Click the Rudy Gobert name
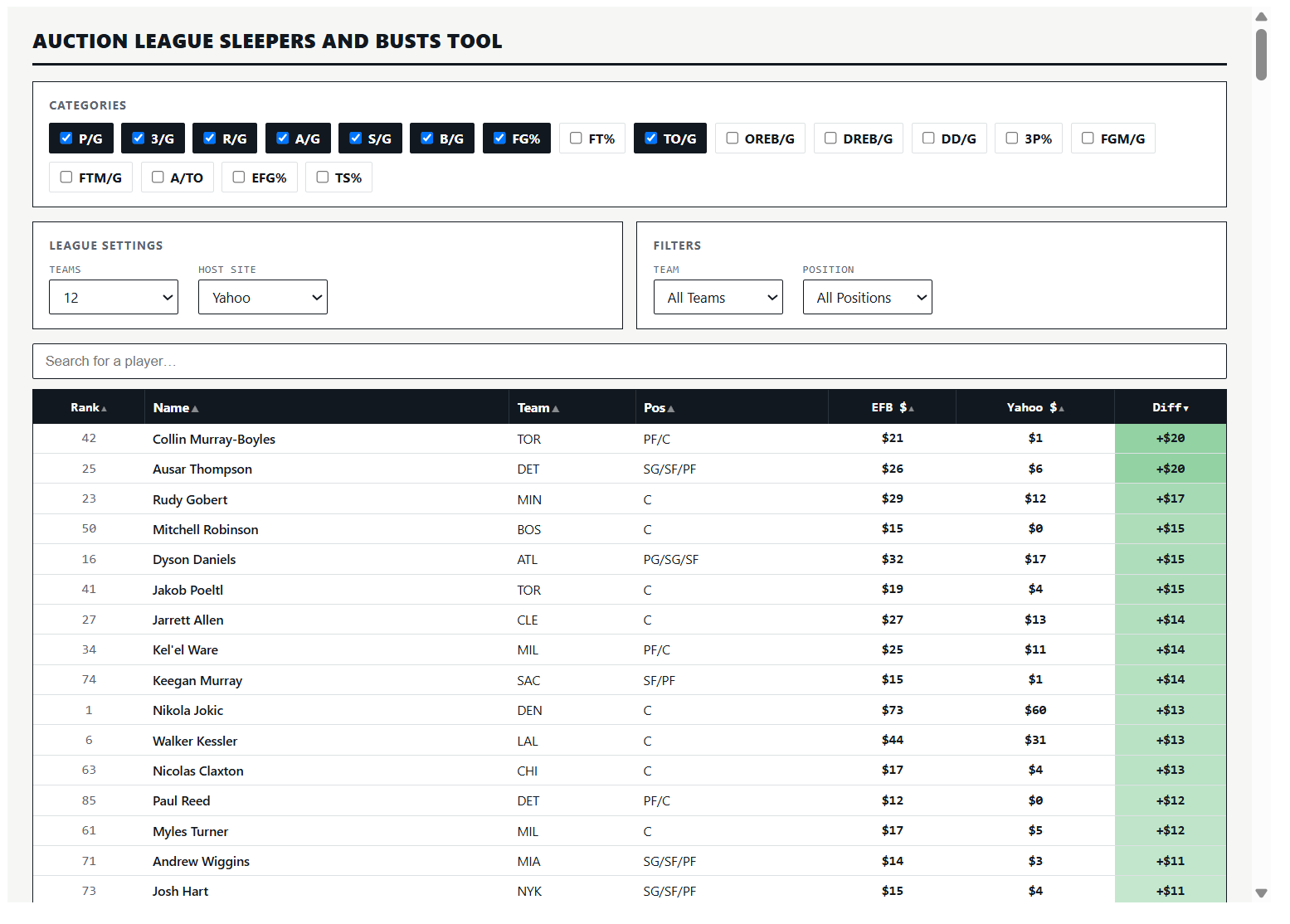 (x=190, y=499)
